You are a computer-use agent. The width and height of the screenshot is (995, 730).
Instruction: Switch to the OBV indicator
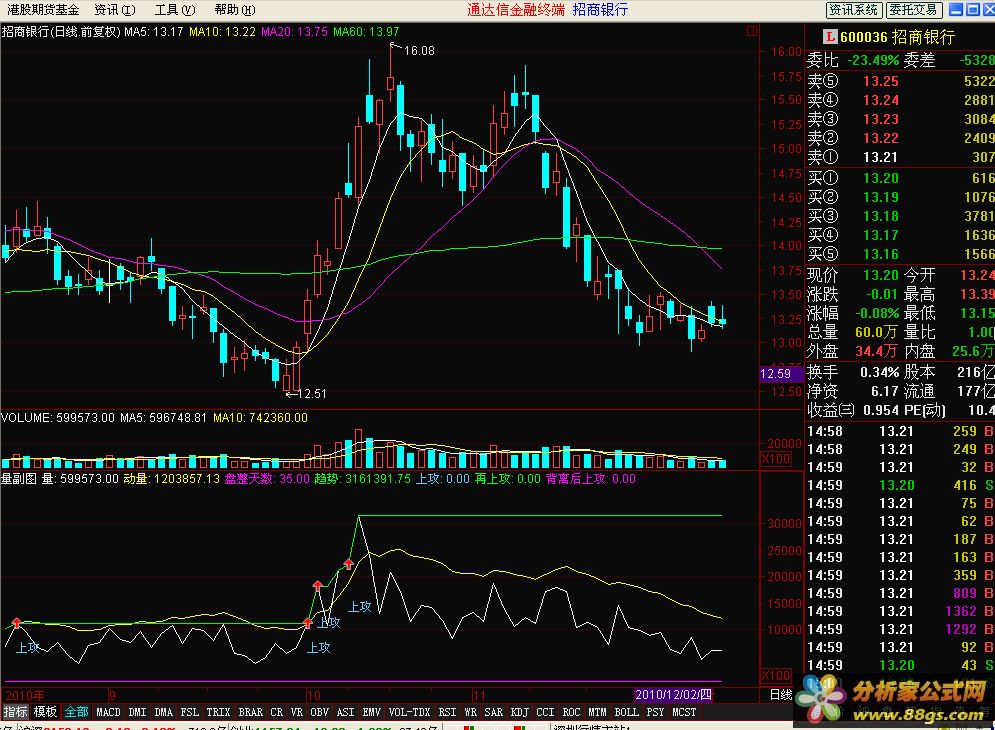click(319, 712)
